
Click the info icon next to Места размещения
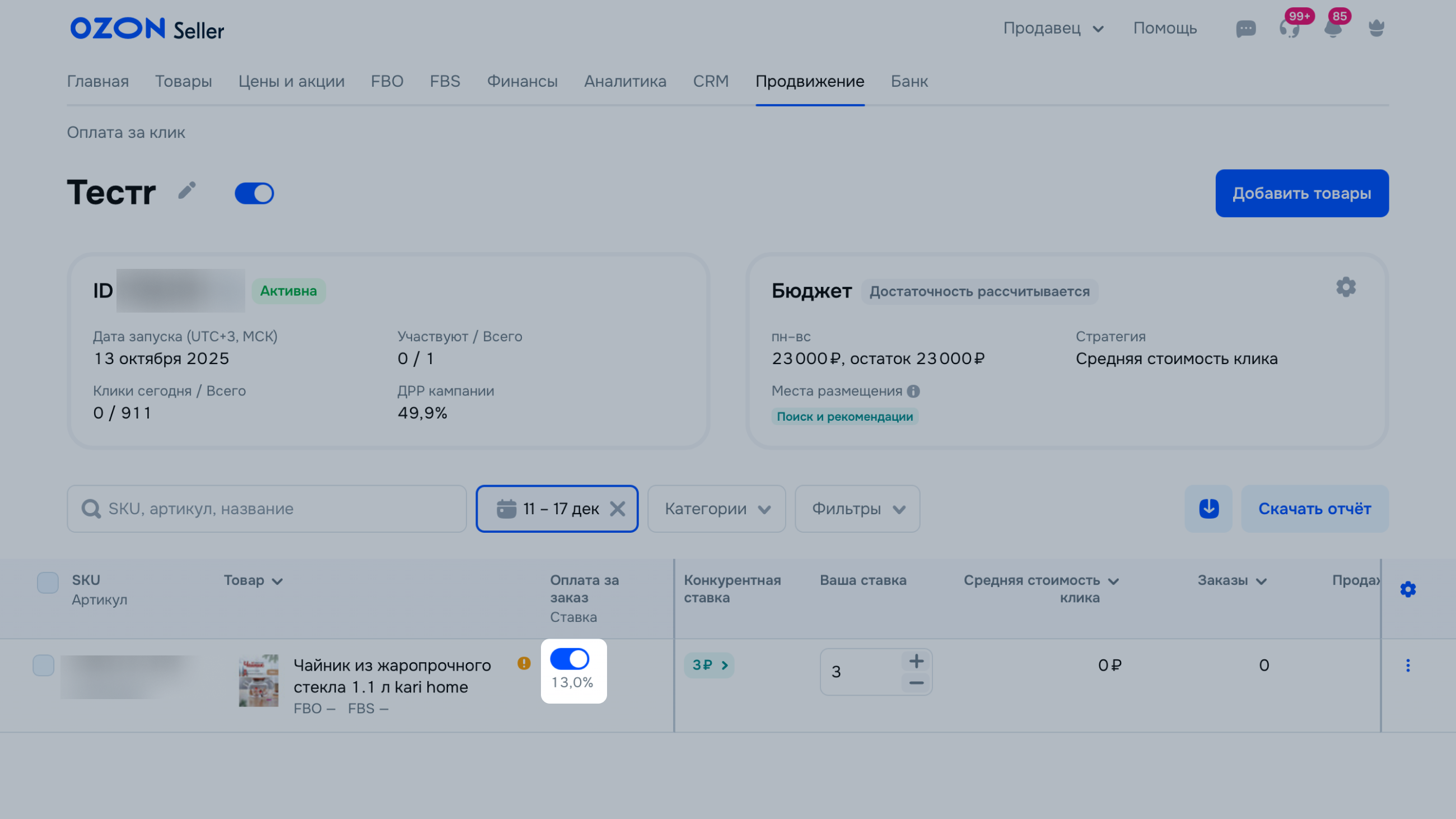click(x=913, y=391)
